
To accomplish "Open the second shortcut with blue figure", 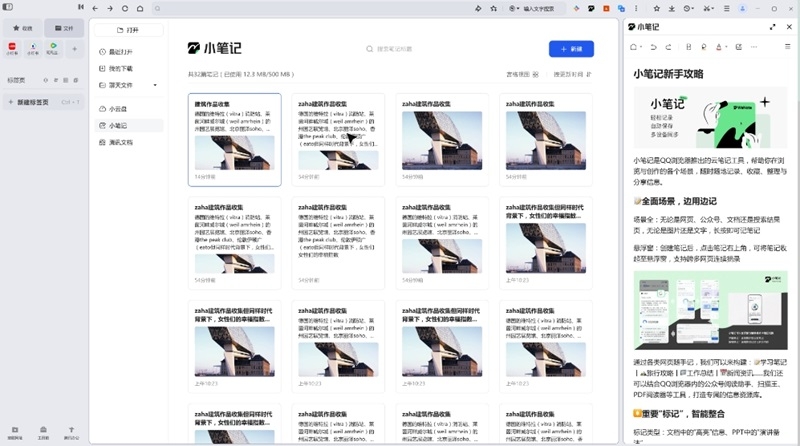I will [33, 49].
